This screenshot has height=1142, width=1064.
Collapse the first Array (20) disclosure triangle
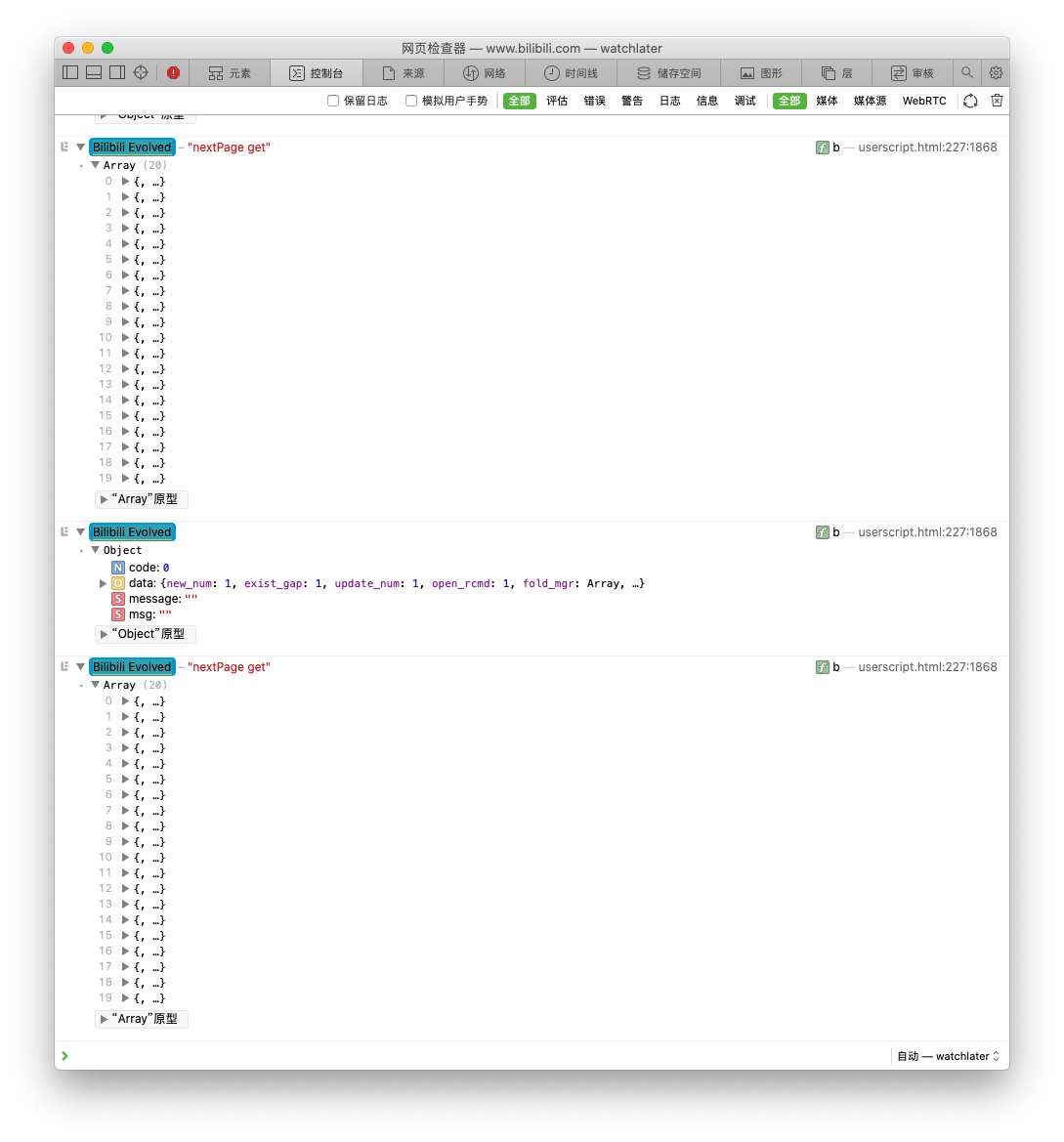click(x=95, y=165)
